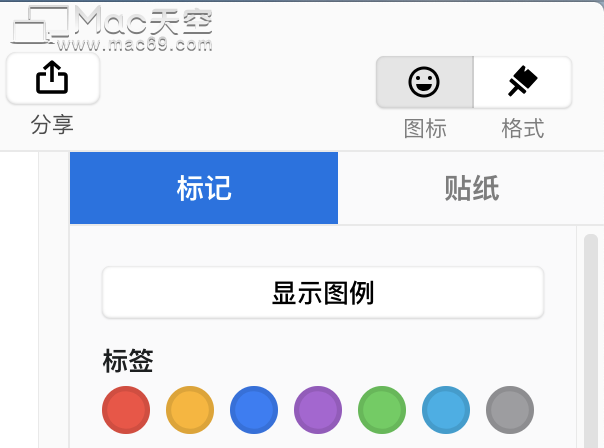Click the share export icon
604x448 pixels.
coord(53,78)
